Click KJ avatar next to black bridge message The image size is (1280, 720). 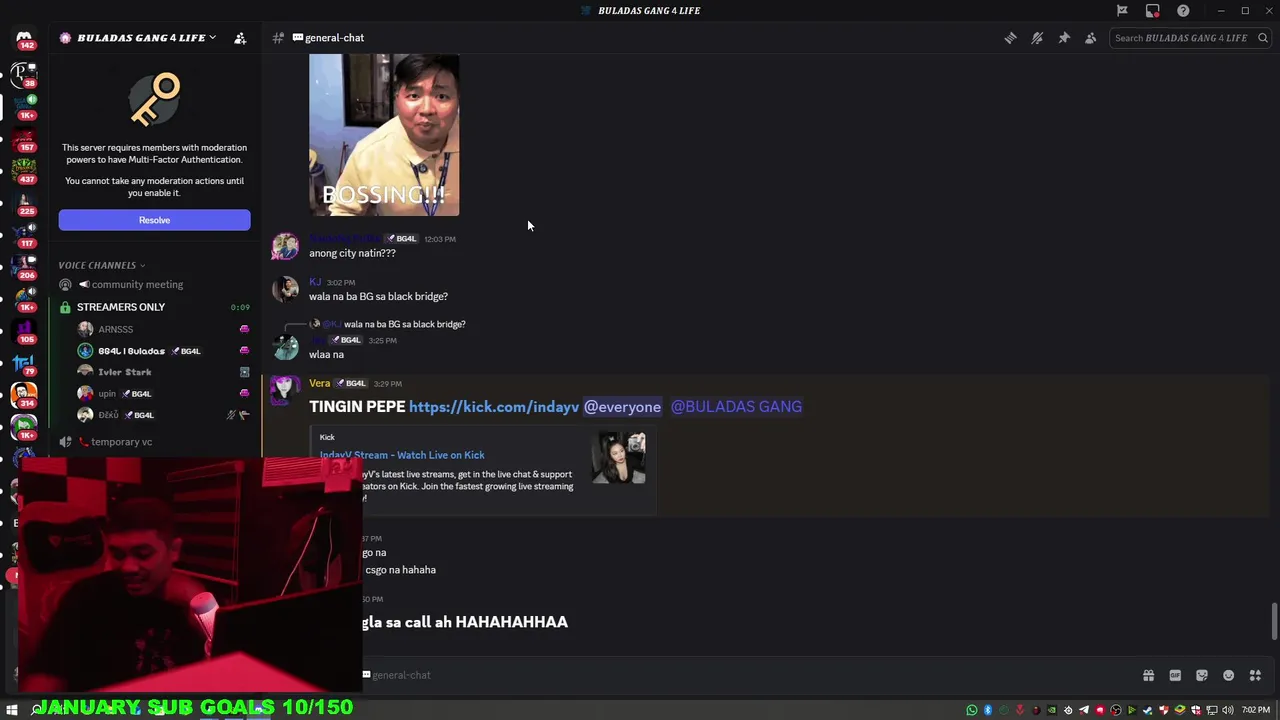tap(286, 289)
